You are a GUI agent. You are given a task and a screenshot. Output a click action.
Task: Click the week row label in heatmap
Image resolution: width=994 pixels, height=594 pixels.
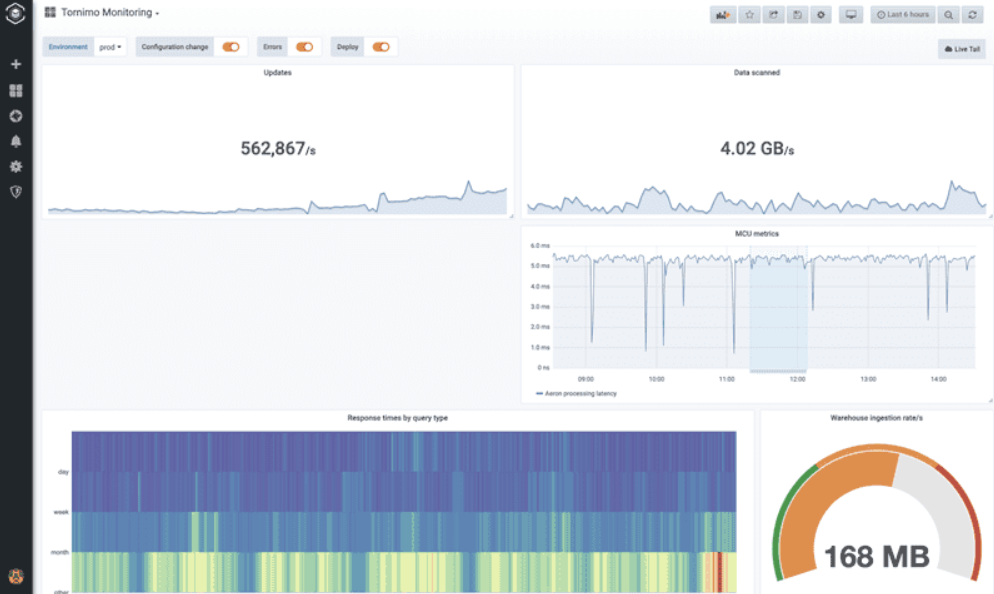pyautogui.click(x=61, y=512)
